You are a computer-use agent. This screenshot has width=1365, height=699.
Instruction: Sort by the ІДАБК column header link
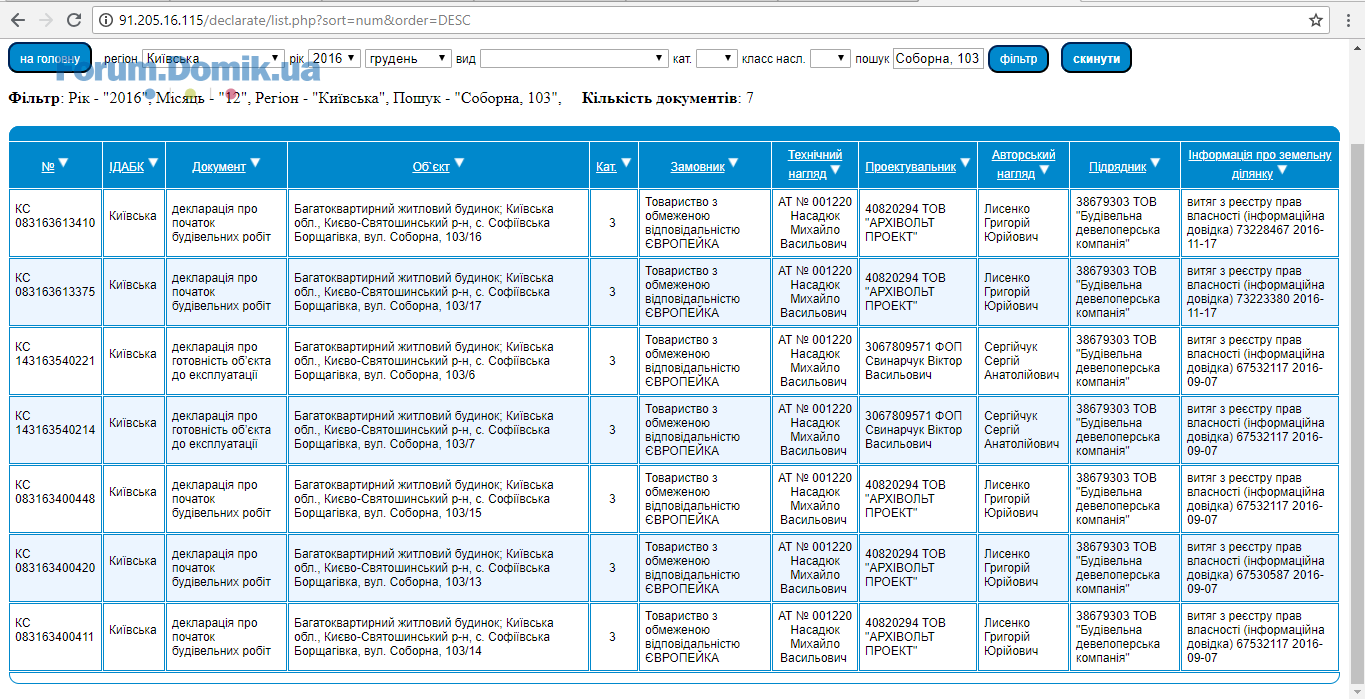[126, 167]
